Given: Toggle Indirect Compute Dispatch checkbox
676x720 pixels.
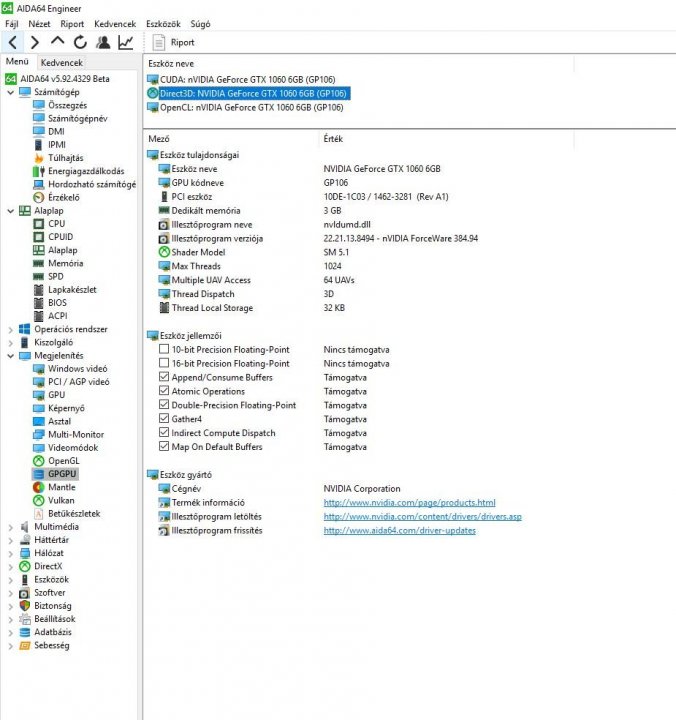Looking at the screenshot, I should (164, 433).
